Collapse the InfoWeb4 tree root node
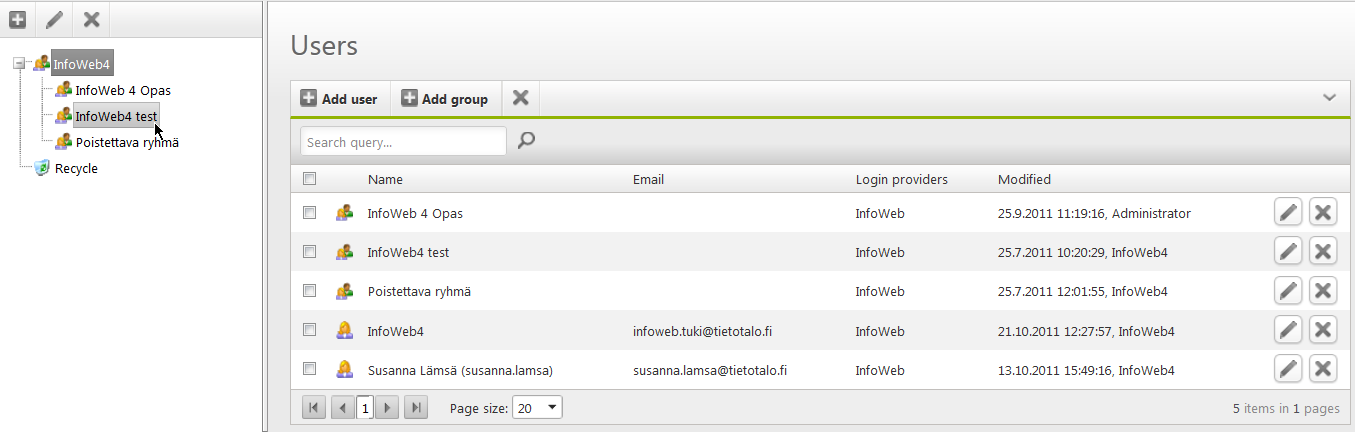 pyautogui.click(x=19, y=64)
